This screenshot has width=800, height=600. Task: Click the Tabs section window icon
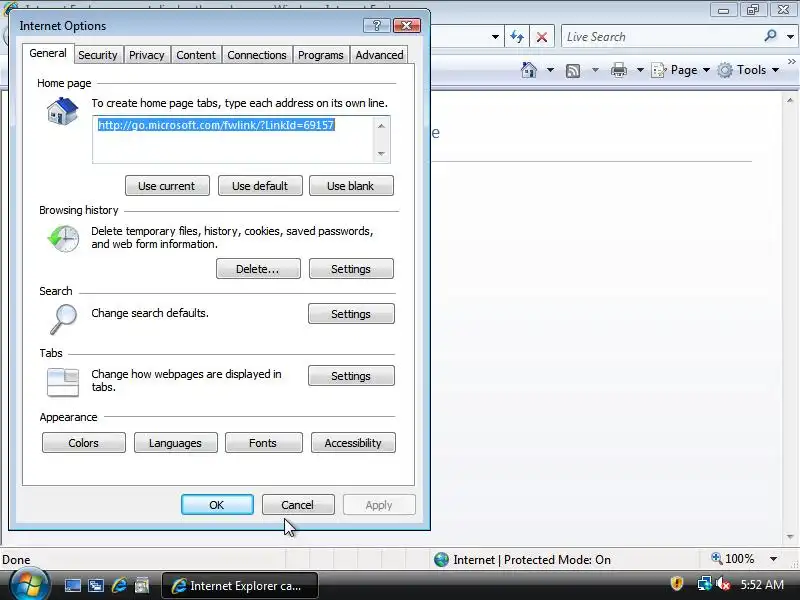(x=63, y=382)
